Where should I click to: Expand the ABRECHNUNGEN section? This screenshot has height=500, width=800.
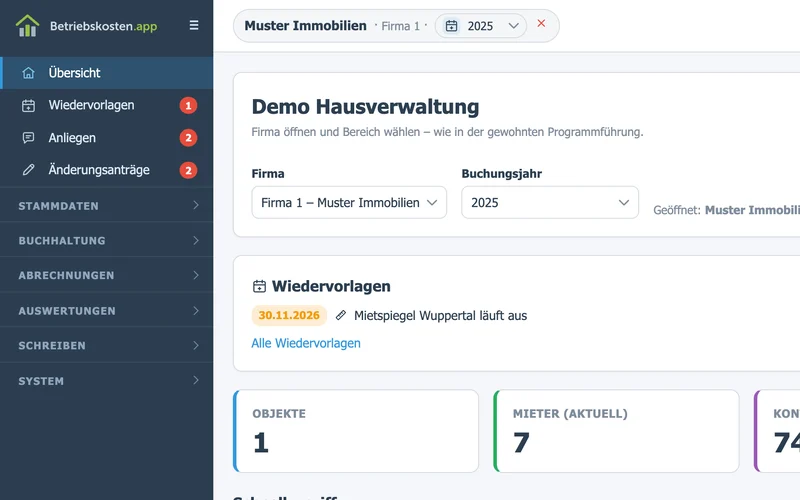click(107, 276)
